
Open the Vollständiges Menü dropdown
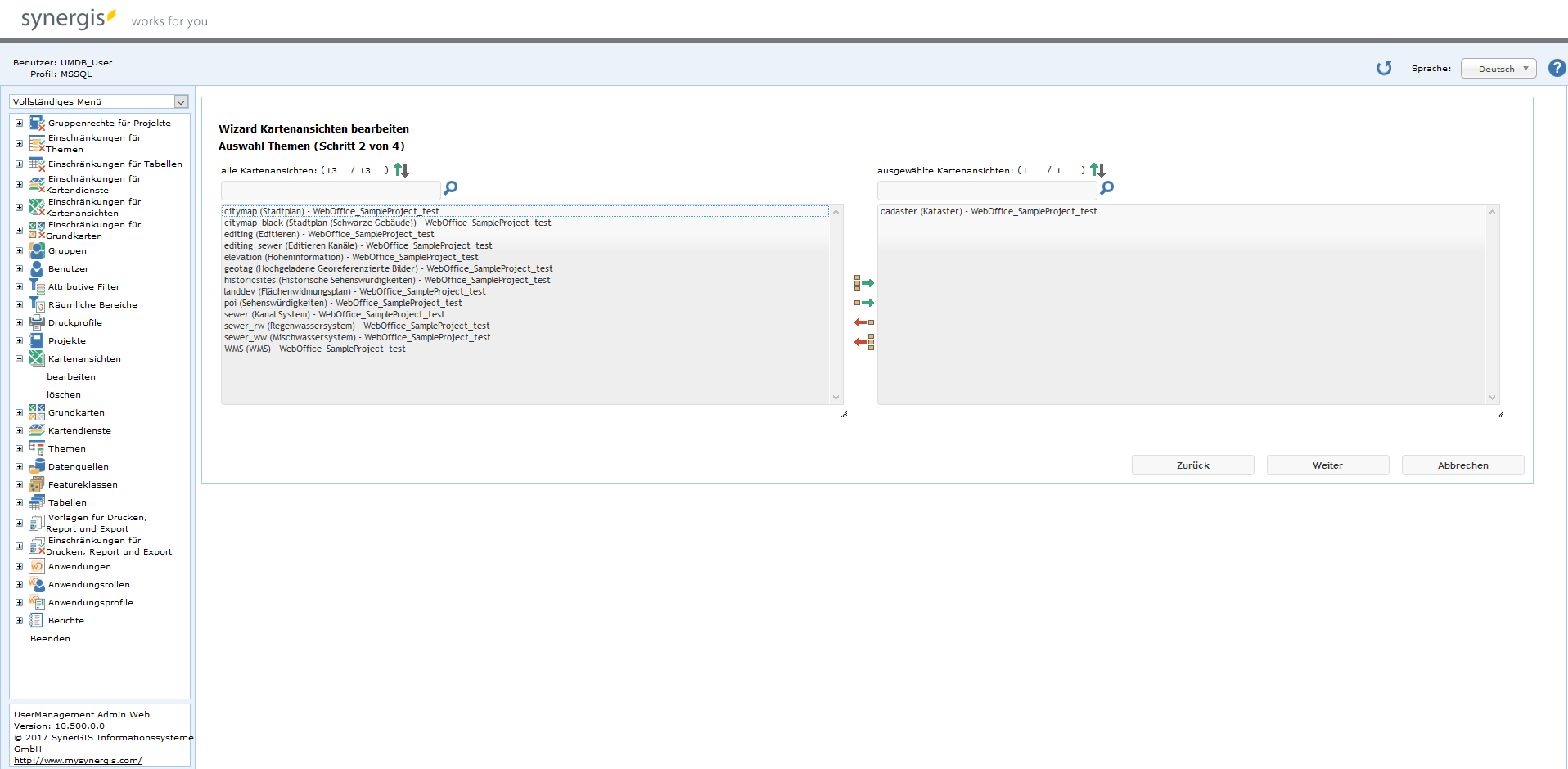point(99,101)
